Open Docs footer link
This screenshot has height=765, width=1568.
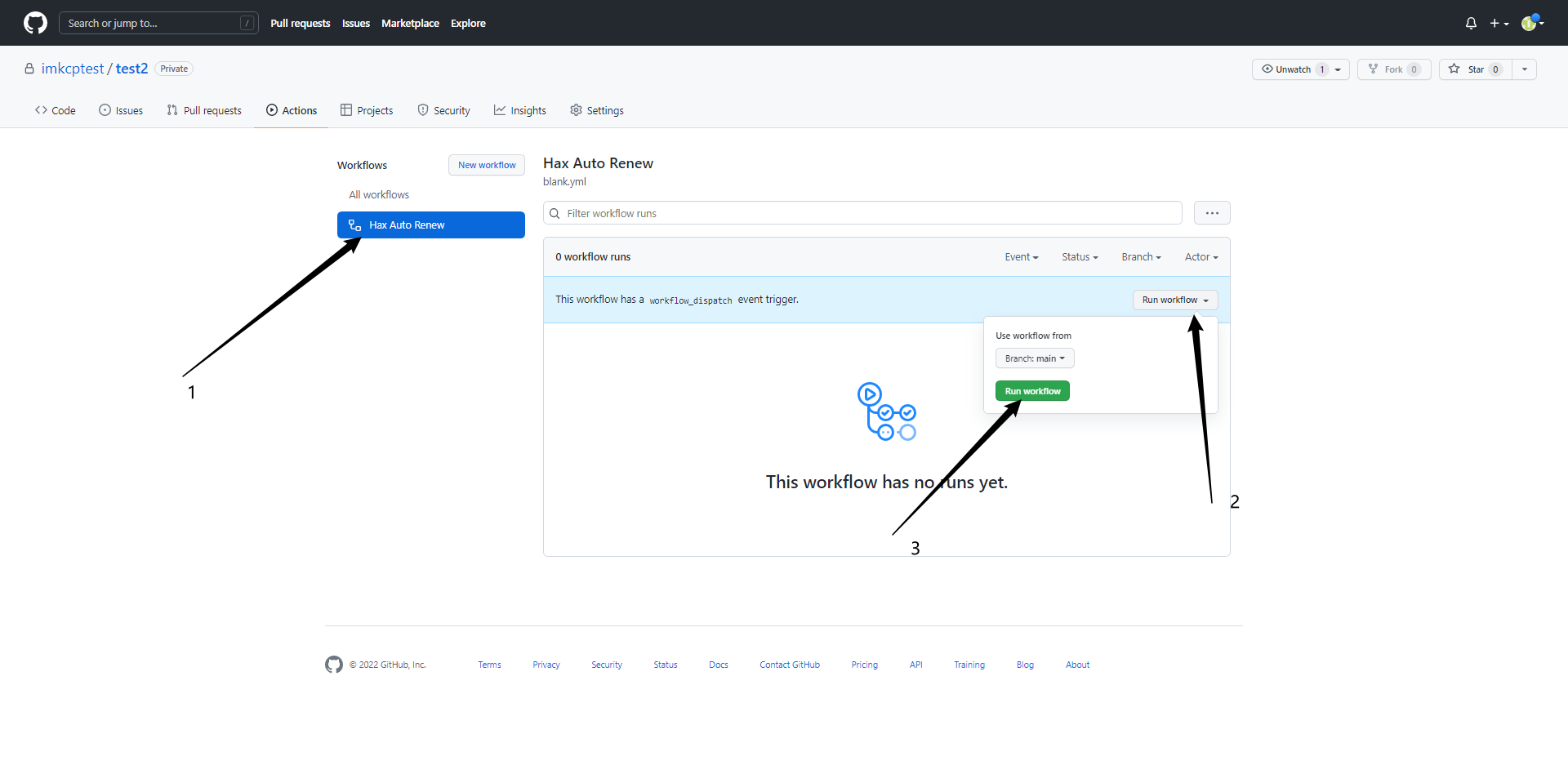[x=719, y=665]
